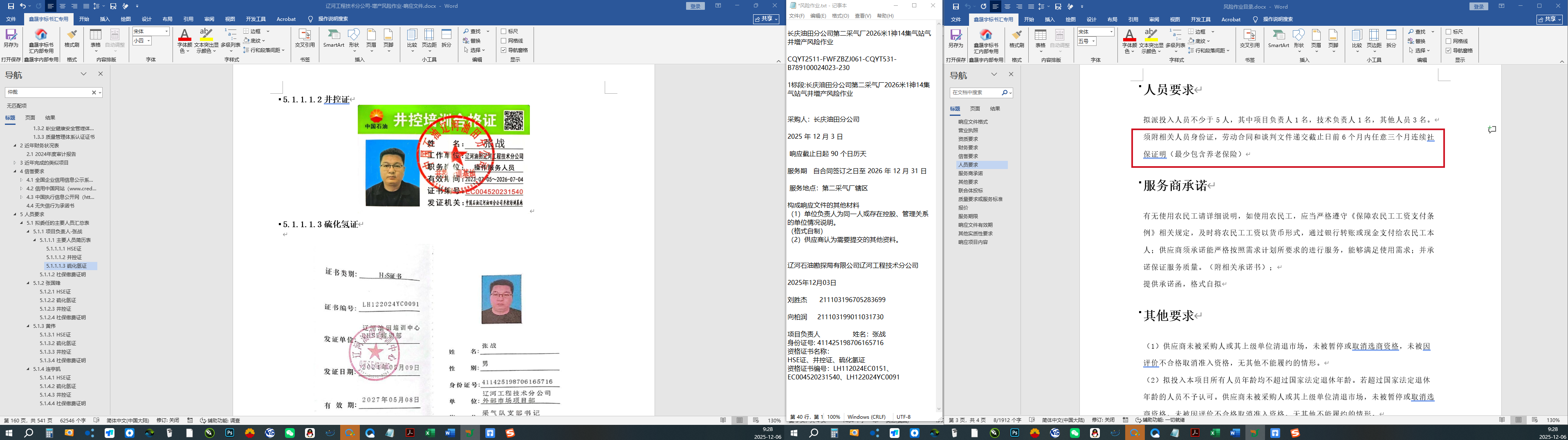Viewport: 1568px width, 440px height.
Task: Open 引用 tab in right Word window
Action: coord(1133,20)
